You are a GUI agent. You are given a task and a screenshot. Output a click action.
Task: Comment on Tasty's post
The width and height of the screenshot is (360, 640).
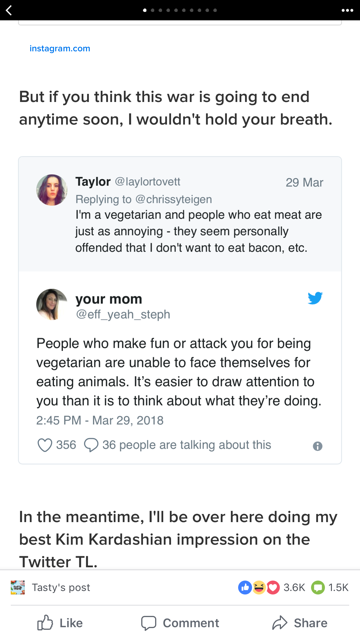coord(180,623)
